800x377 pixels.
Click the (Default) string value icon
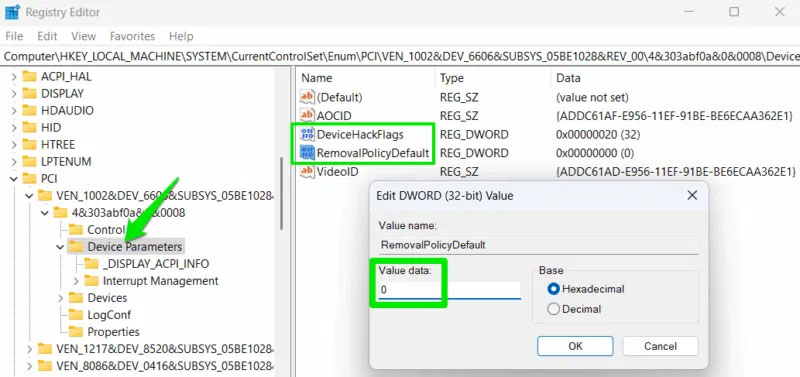[x=307, y=97]
